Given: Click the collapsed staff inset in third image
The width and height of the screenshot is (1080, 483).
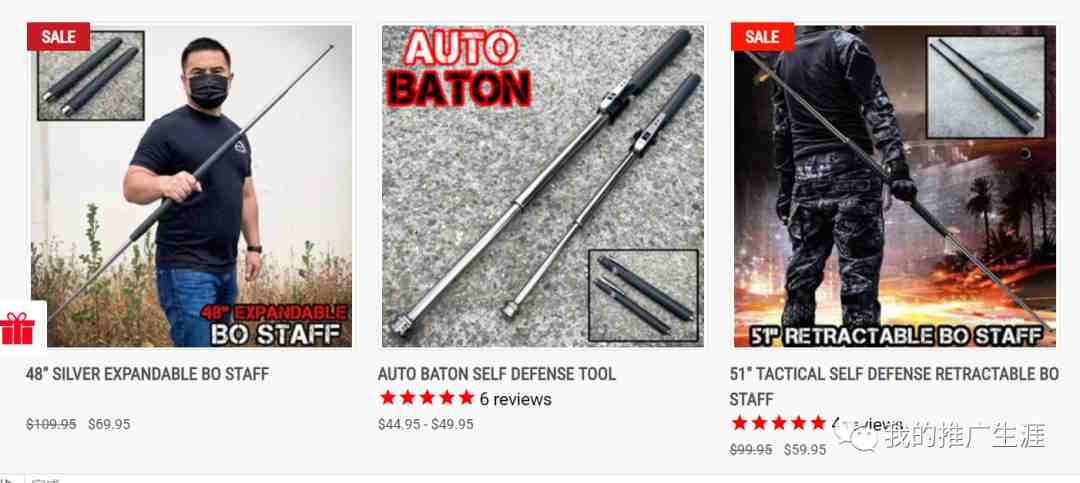Looking at the screenshot, I should pyautogui.click(x=986, y=87).
